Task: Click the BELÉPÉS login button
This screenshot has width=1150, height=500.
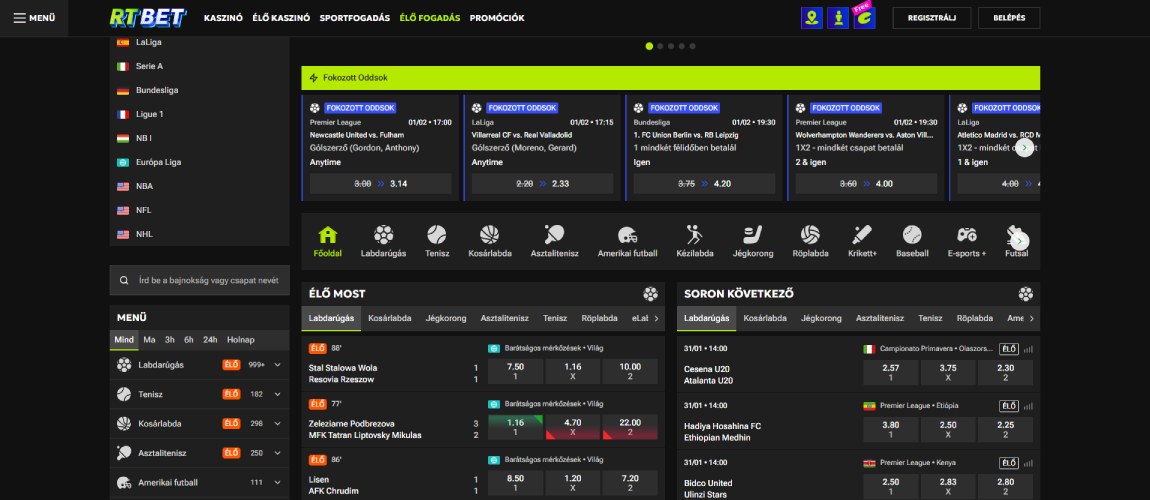Action: point(1008,18)
